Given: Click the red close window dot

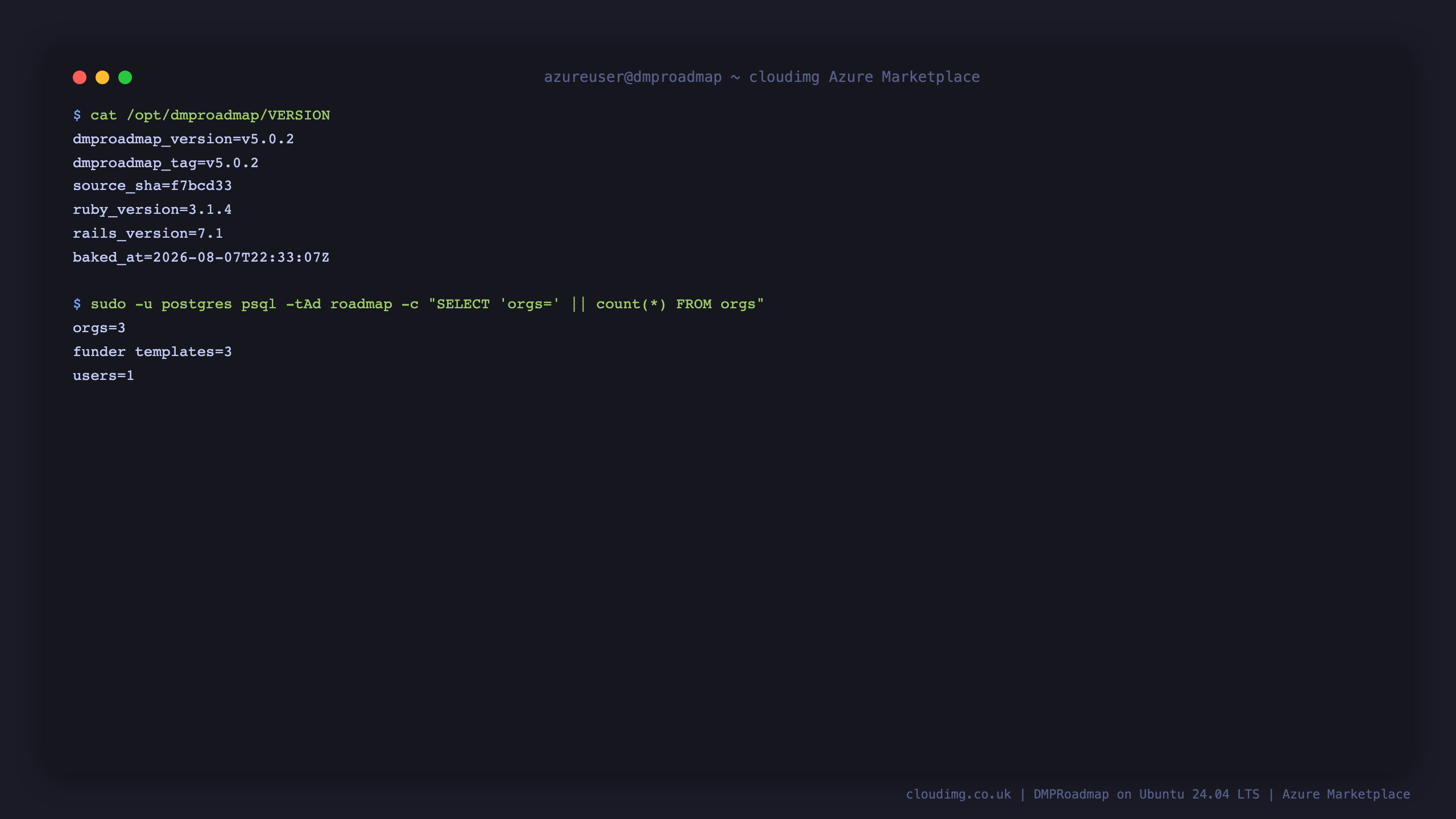Looking at the screenshot, I should [80, 77].
